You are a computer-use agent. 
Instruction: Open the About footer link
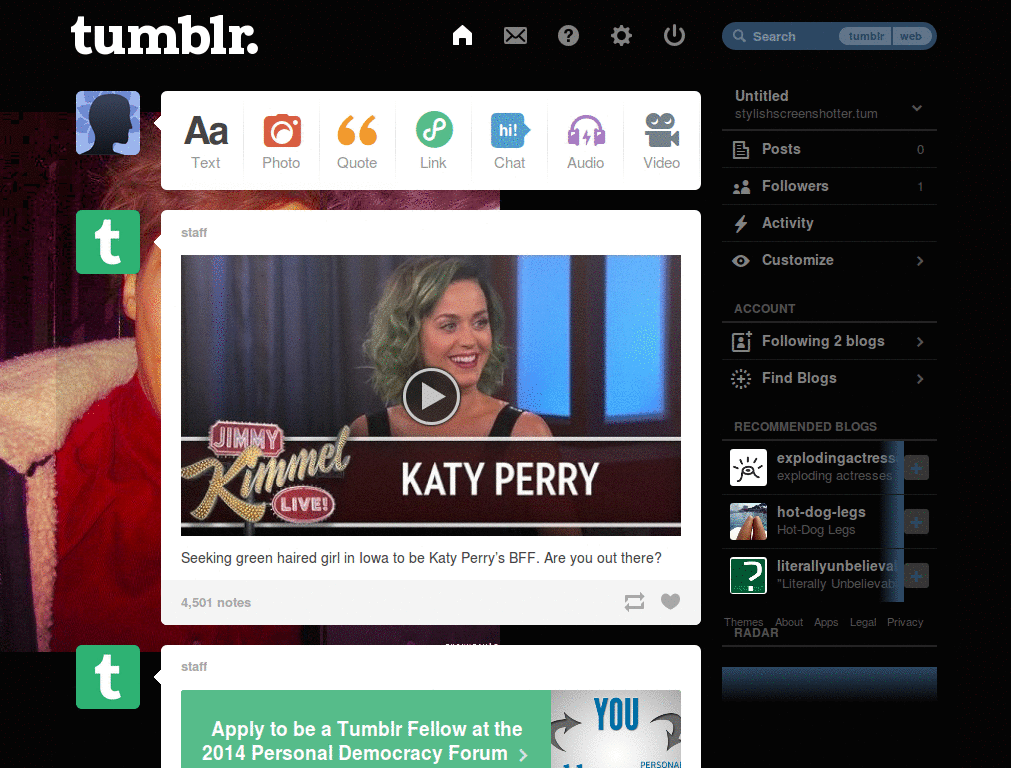pyautogui.click(x=789, y=622)
